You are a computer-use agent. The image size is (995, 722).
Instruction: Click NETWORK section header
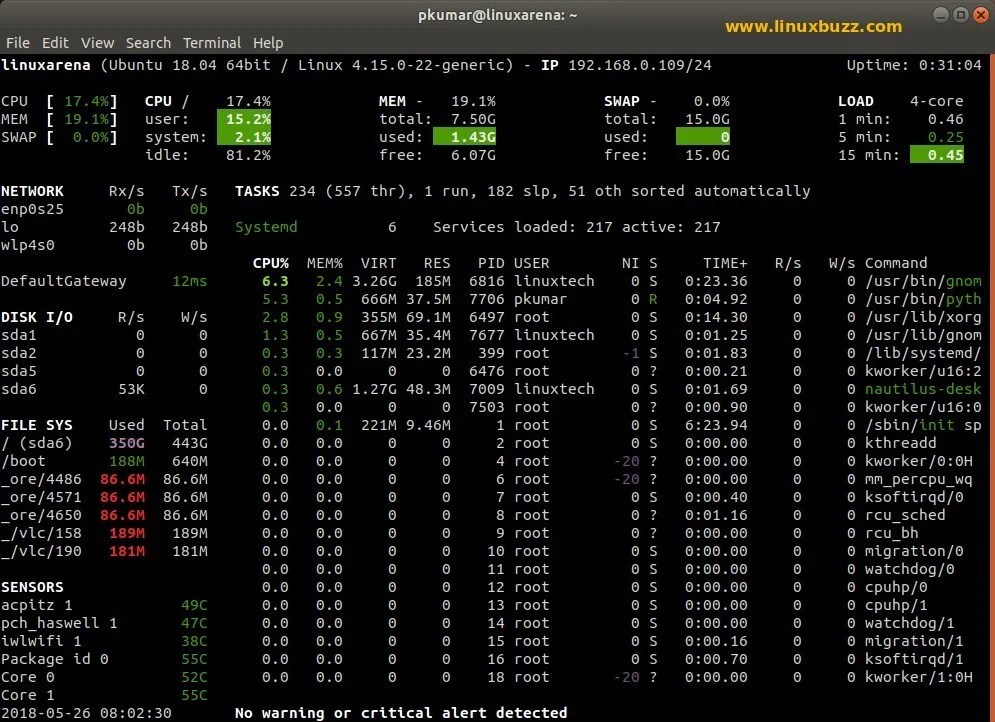[x=32, y=192]
